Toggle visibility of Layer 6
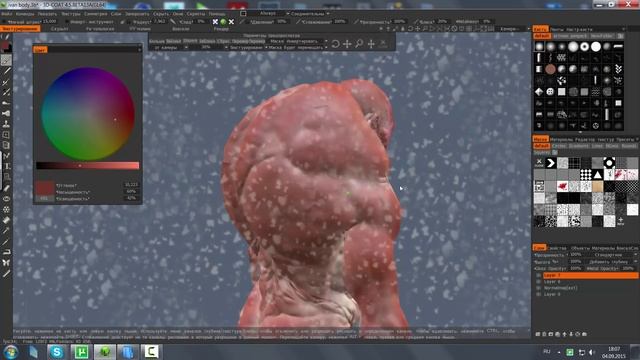 538,282
